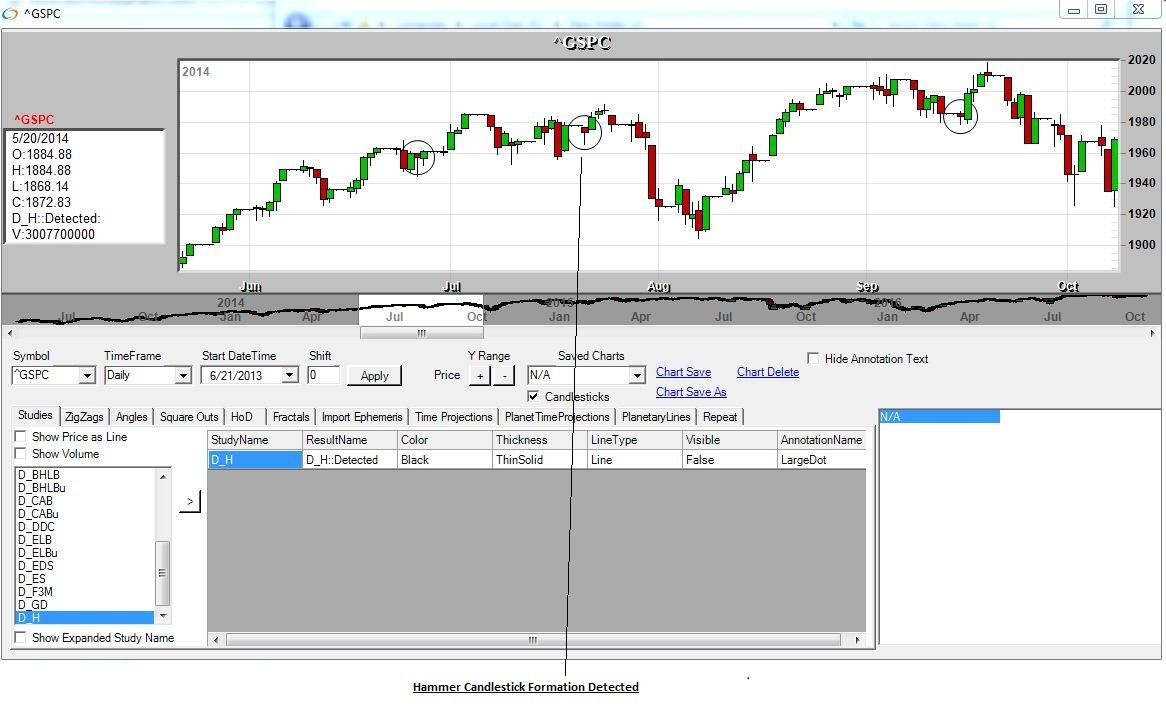Open the Saved Charts dropdown
This screenshot has height=706, width=1166.
tap(636, 376)
